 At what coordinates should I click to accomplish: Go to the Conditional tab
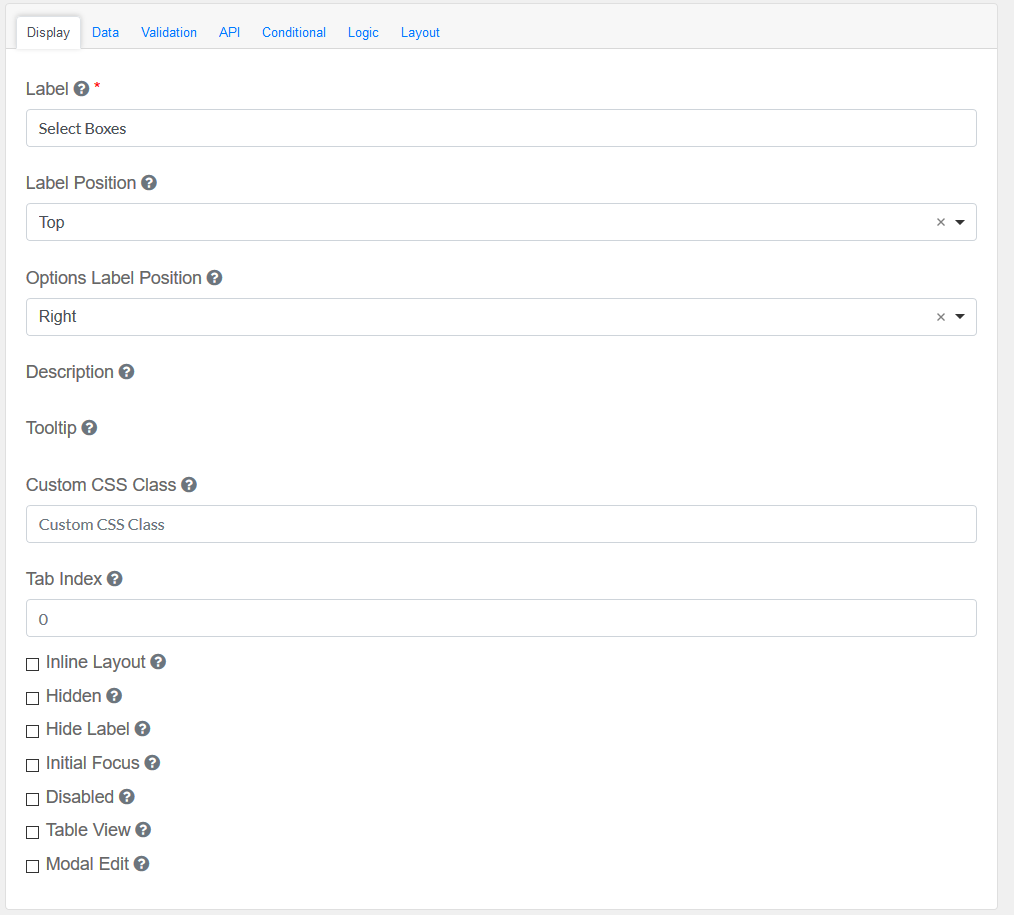pyautogui.click(x=294, y=32)
